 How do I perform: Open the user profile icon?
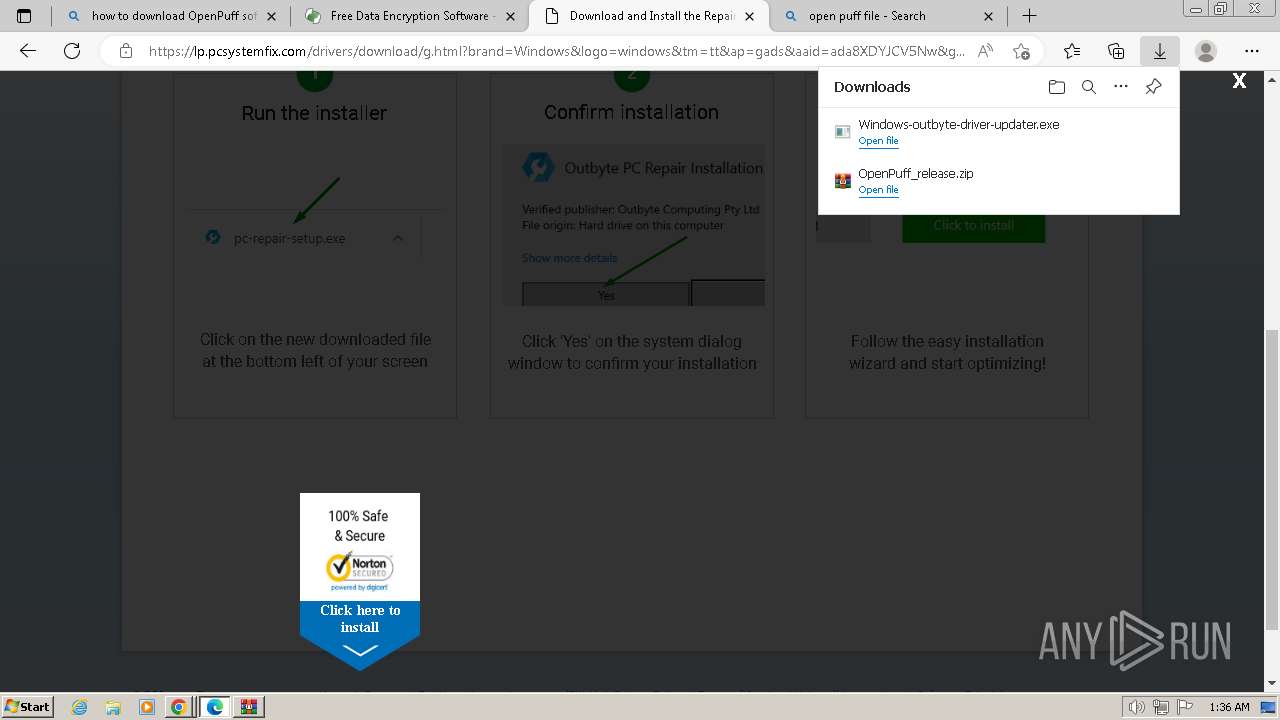(1206, 51)
